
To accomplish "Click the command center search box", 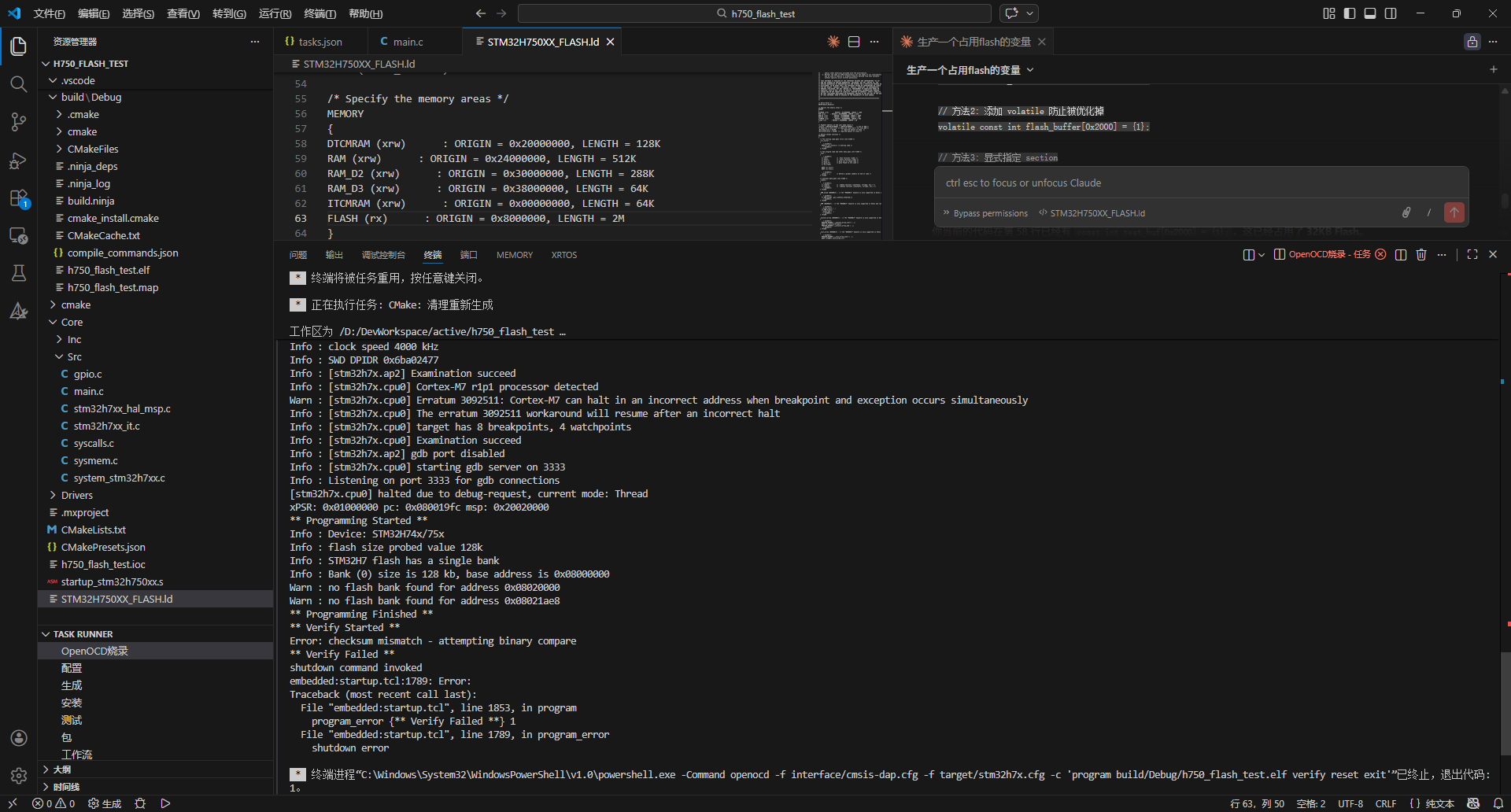I will (754, 13).
